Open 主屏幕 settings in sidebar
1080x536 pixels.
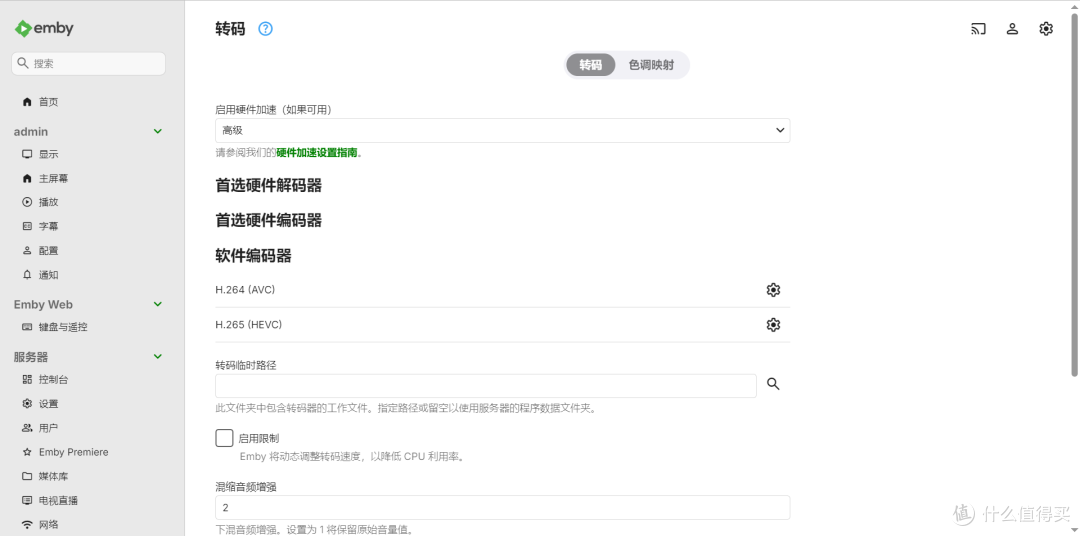pyautogui.click(x=53, y=178)
